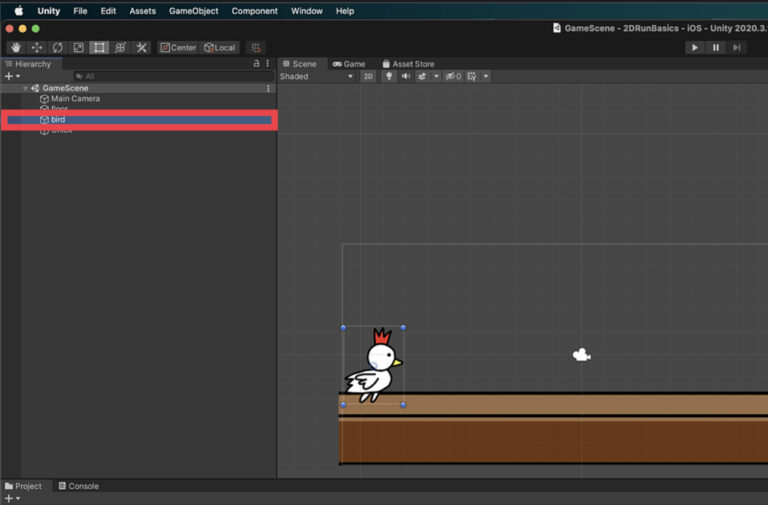This screenshot has height=505, width=768.
Task: Open Hierarchy panel options menu
Action: (x=267, y=64)
